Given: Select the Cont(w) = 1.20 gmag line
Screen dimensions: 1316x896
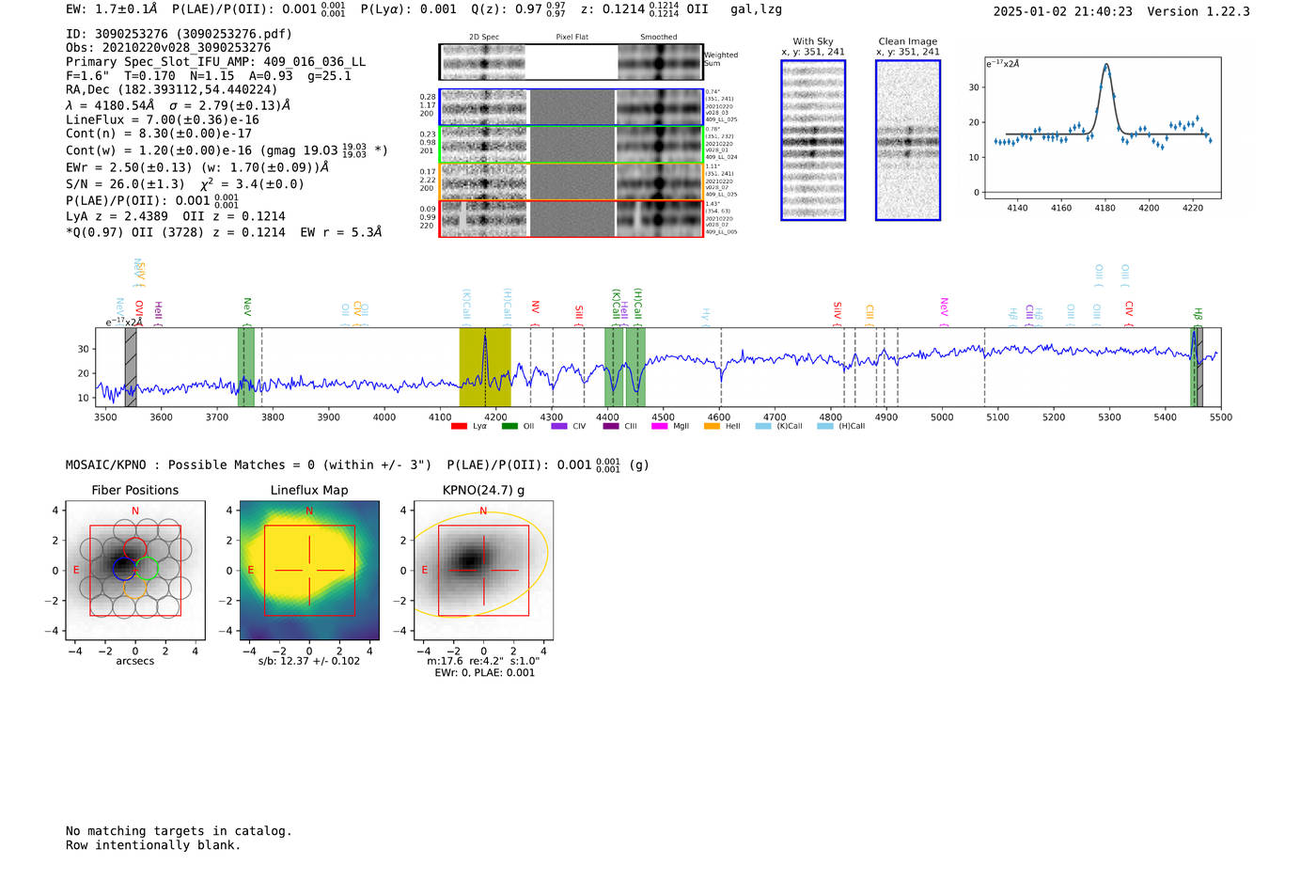Looking at the screenshot, I should (x=227, y=149).
